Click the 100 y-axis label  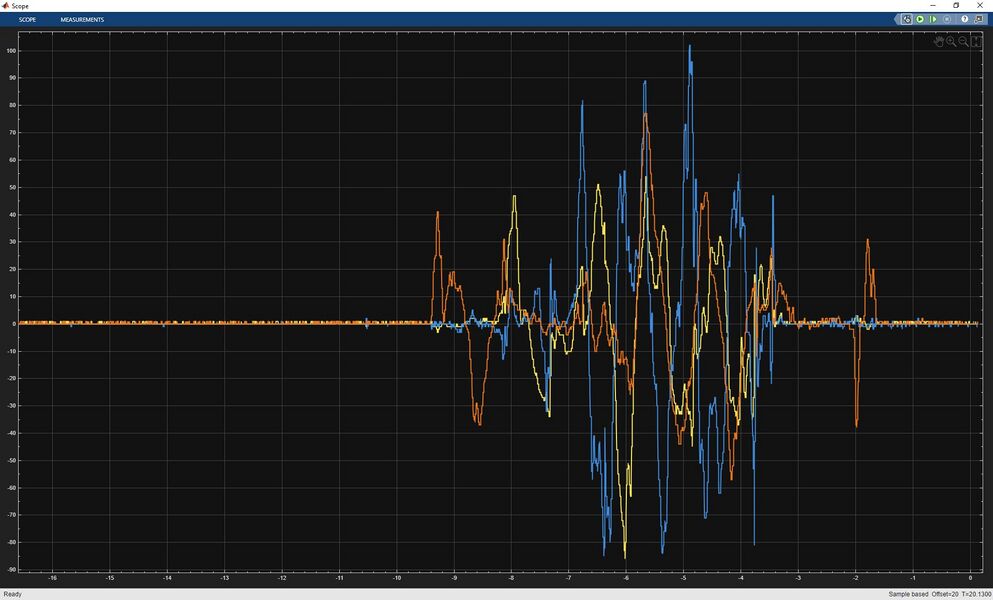click(11, 51)
